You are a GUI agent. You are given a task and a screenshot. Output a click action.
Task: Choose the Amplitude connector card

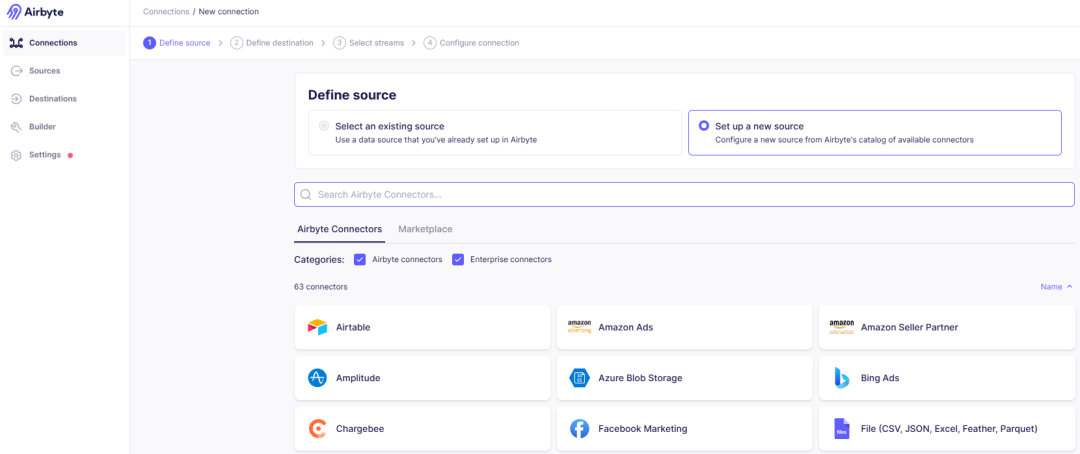[x=422, y=378]
